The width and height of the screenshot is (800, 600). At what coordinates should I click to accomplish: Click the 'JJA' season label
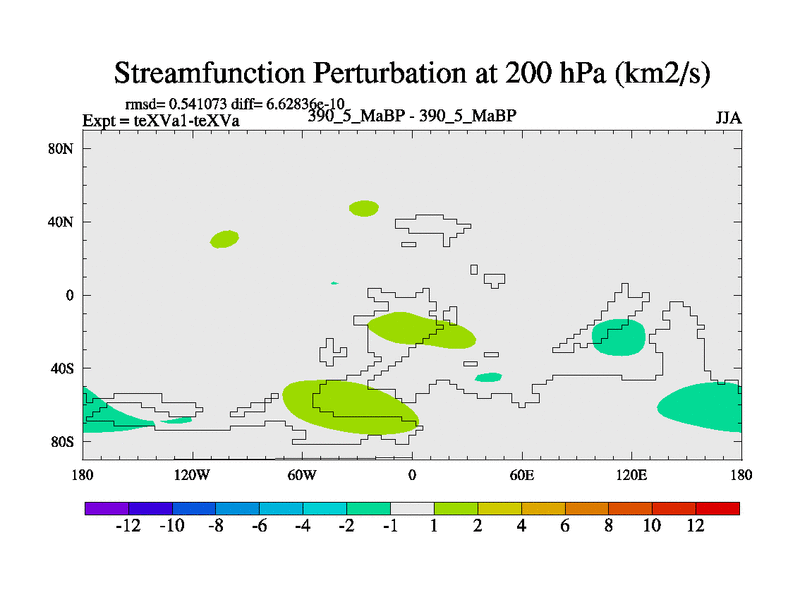pyautogui.click(x=728, y=118)
